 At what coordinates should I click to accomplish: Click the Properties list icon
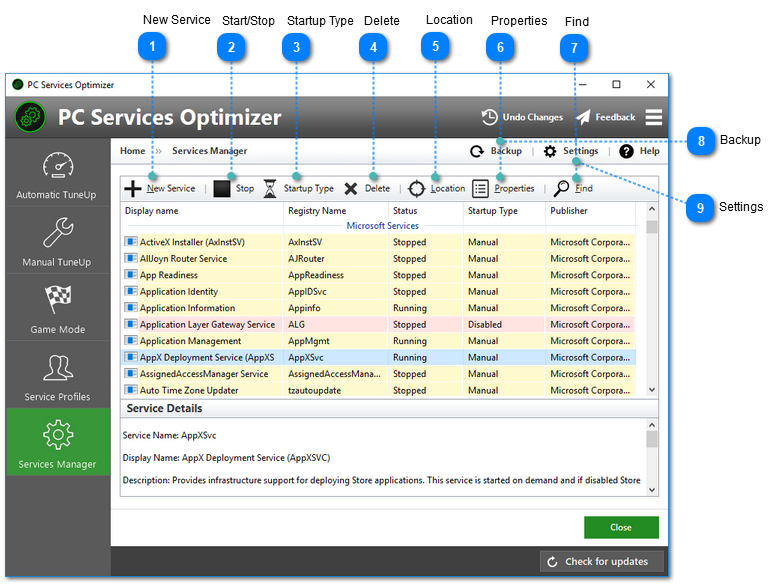point(480,189)
